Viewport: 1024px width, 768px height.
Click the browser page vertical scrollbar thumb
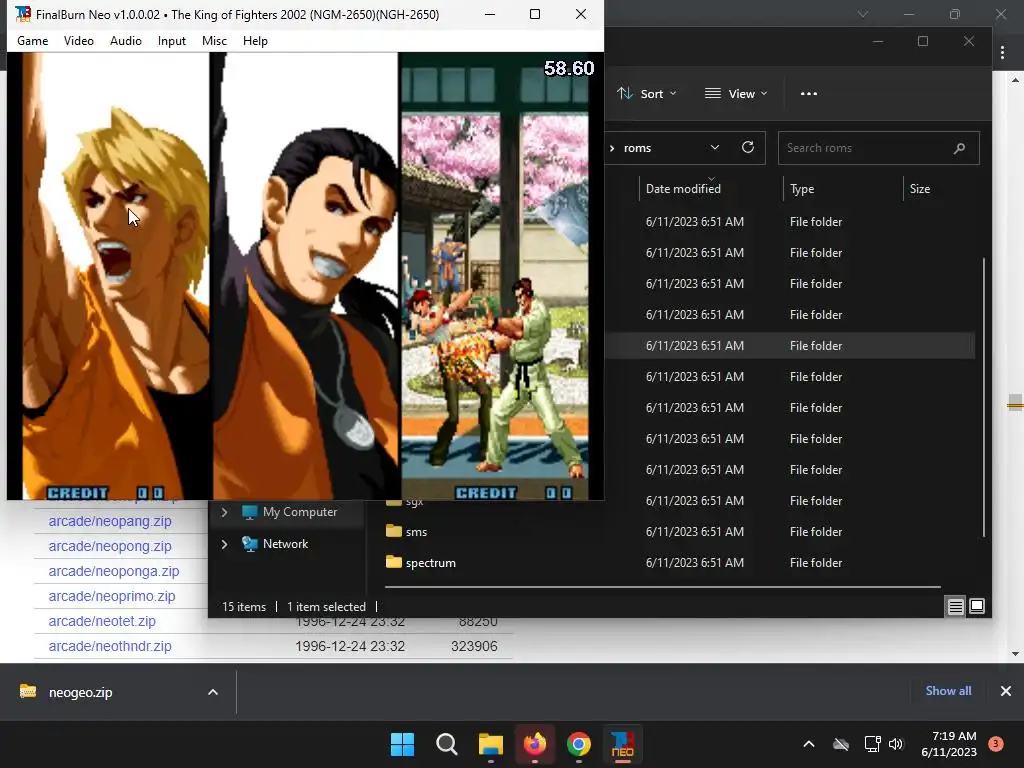[x=1015, y=403]
